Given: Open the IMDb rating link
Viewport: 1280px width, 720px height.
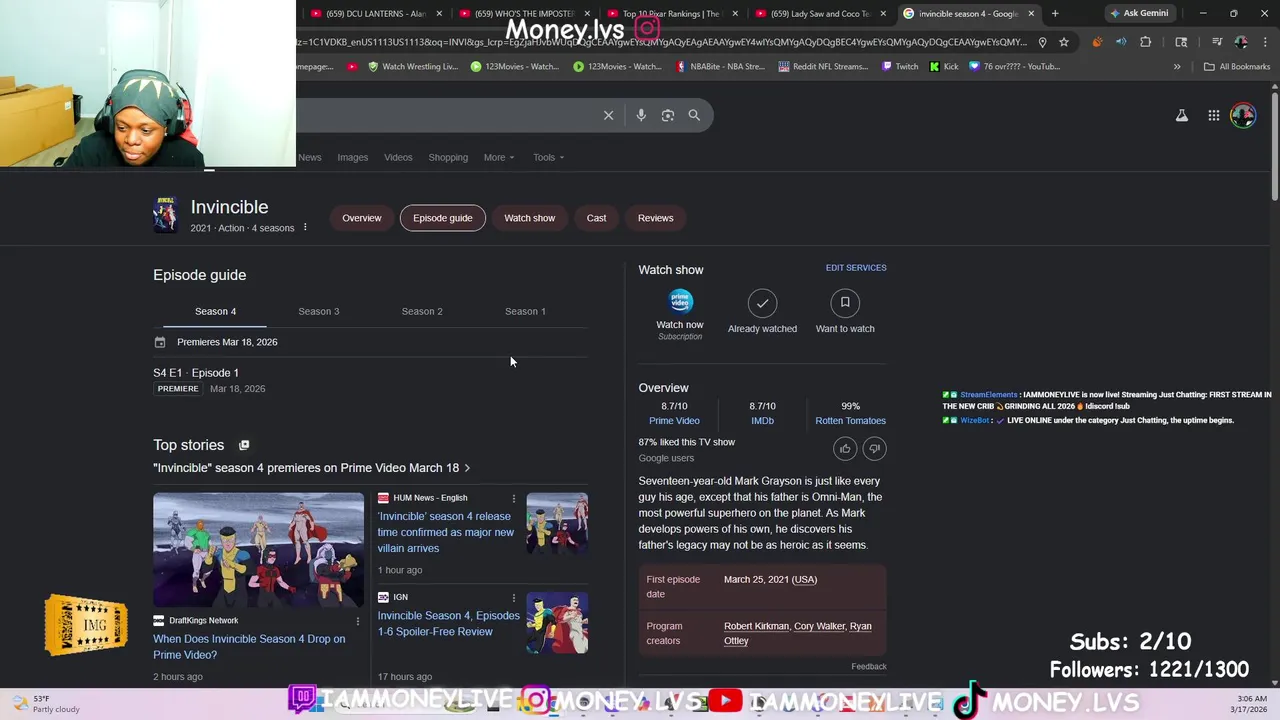Looking at the screenshot, I should click(x=762, y=421).
